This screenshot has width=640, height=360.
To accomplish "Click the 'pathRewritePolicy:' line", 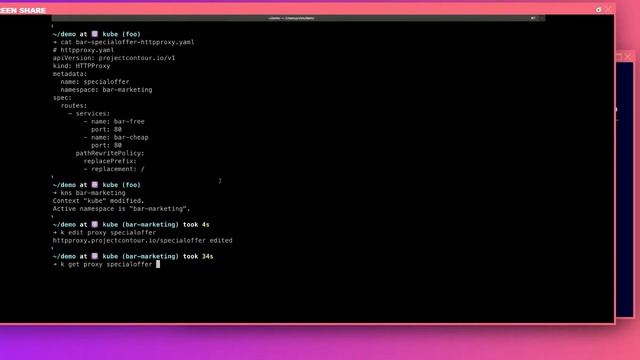I will pyautogui.click(x=110, y=153).
